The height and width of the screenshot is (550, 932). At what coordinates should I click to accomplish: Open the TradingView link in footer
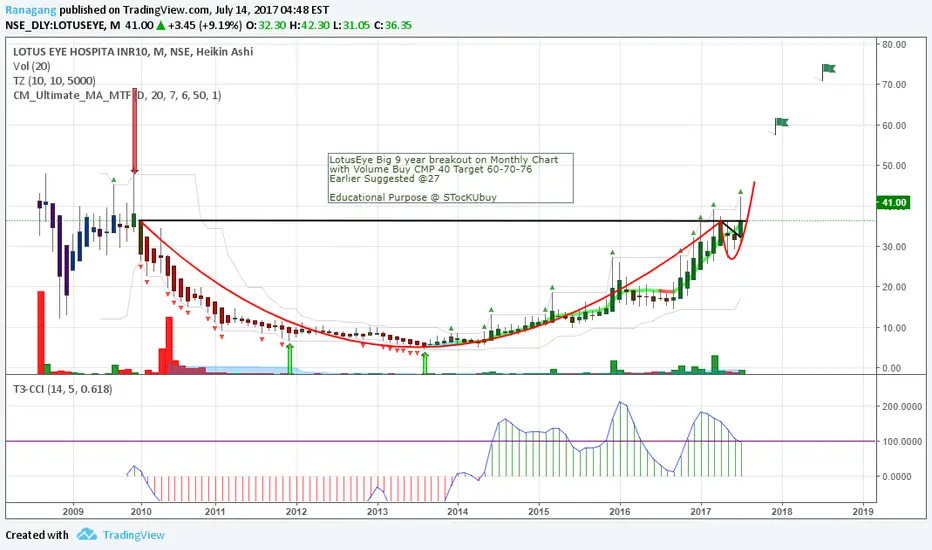tap(133, 535)
